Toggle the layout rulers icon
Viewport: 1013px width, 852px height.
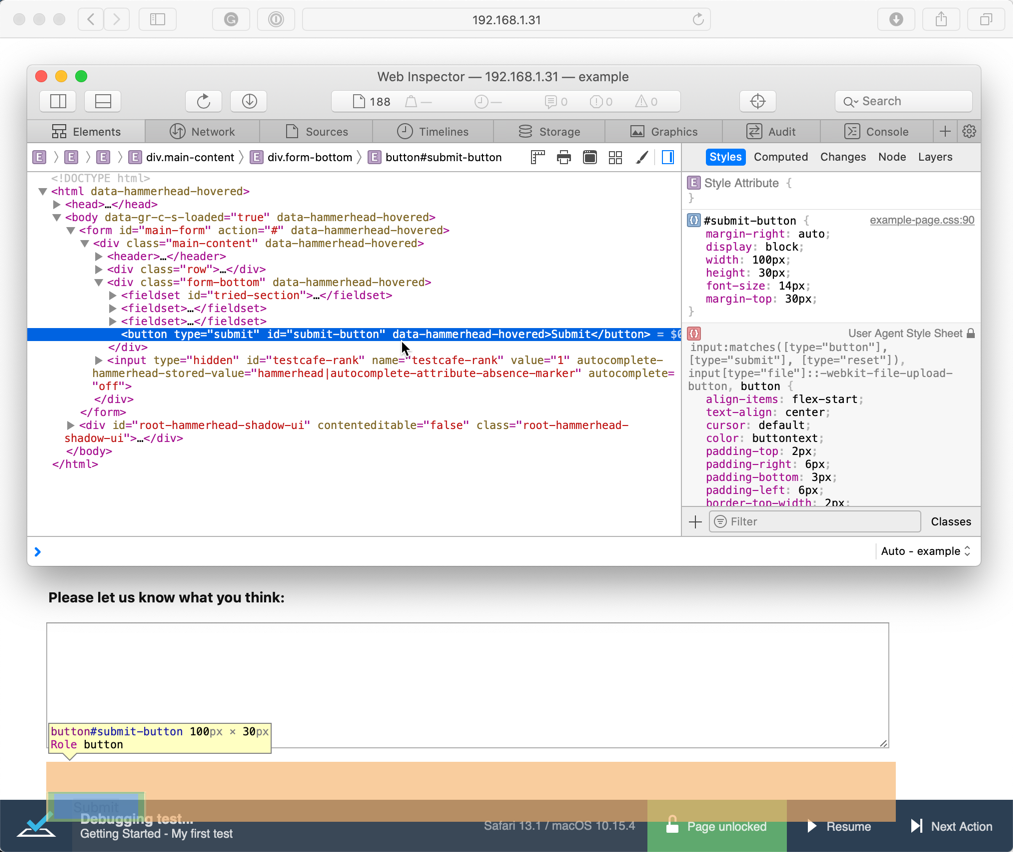pos(538,157)
